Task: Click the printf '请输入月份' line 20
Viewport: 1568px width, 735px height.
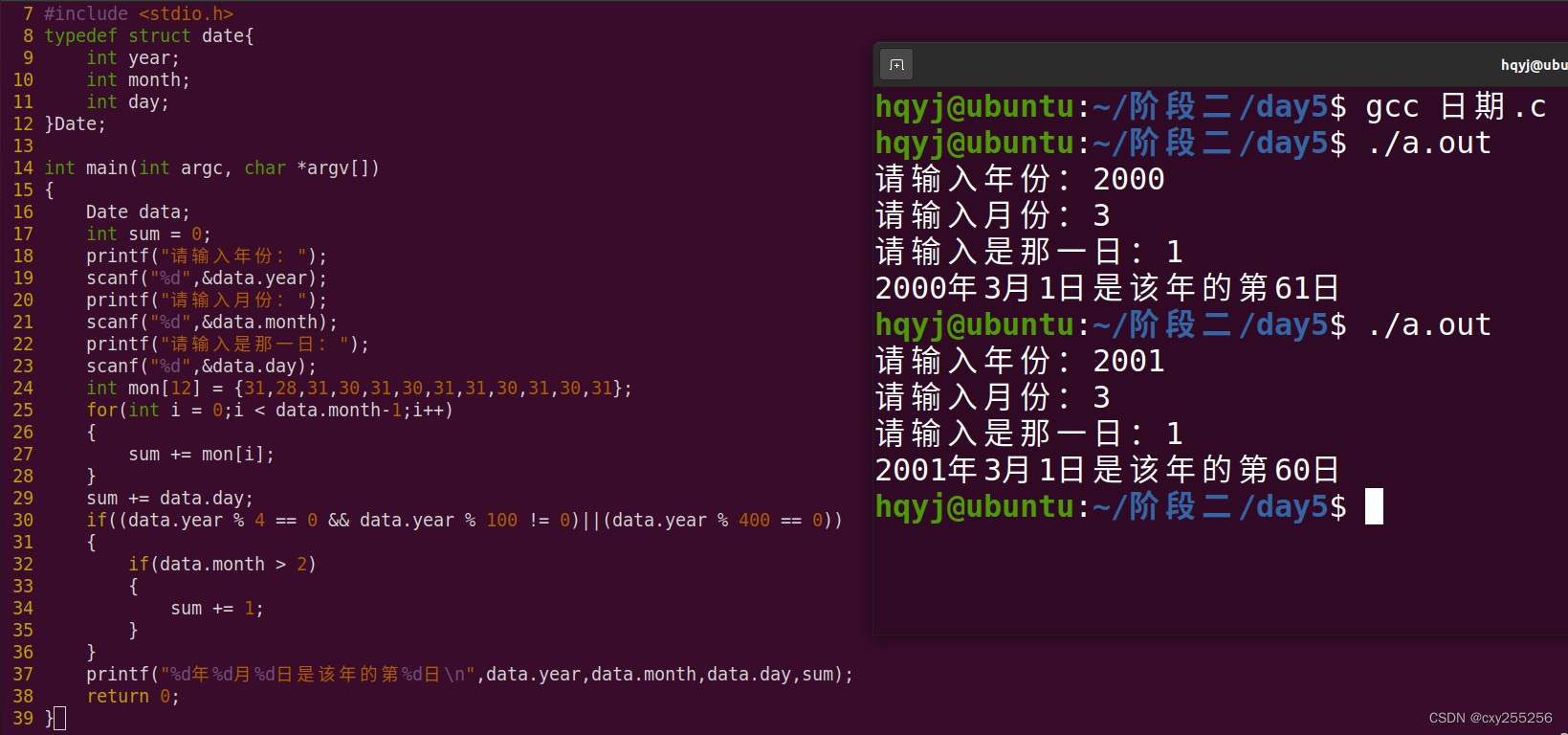Action: 207,300
